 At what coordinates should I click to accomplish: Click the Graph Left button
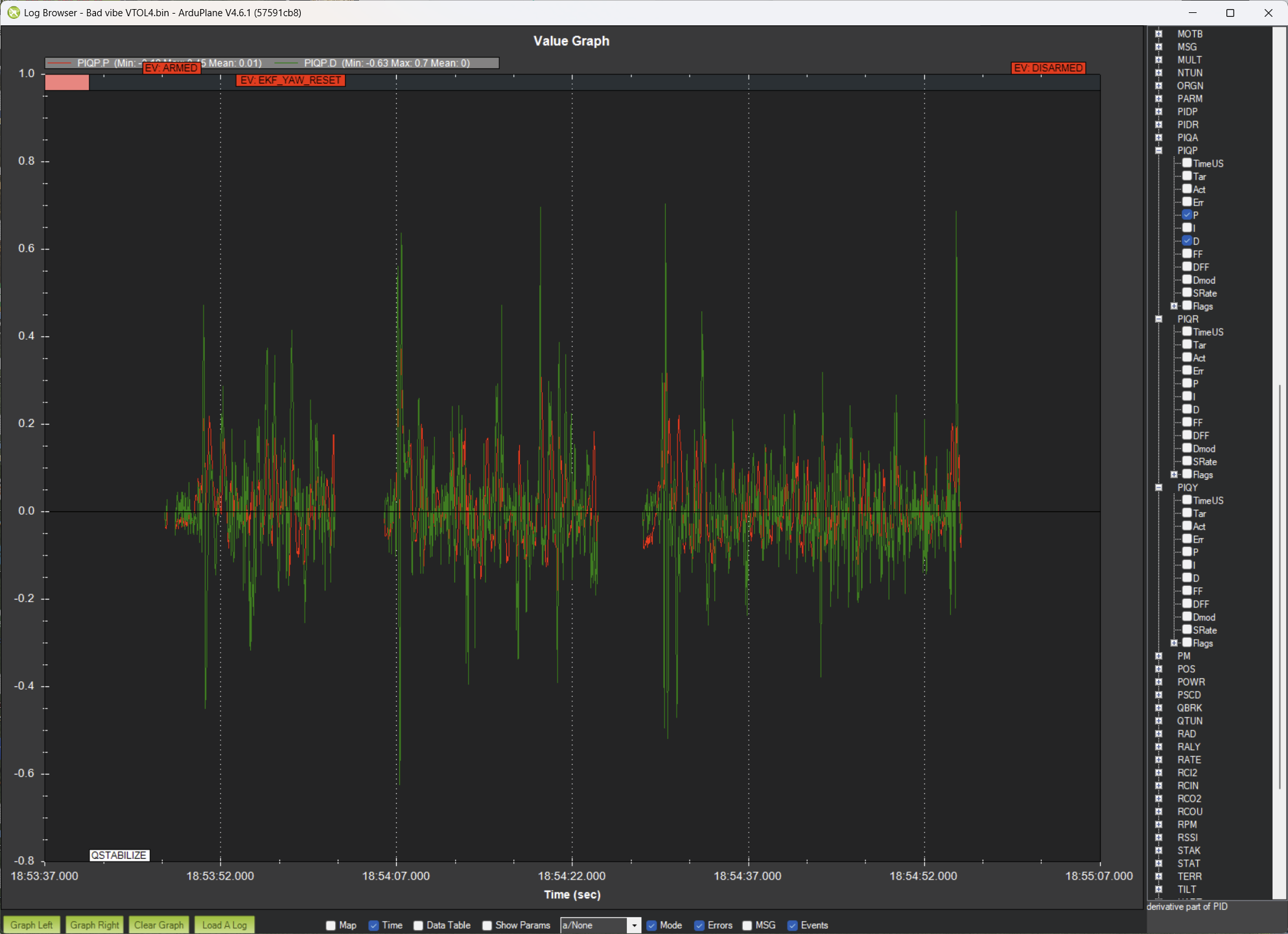pyautogui.click(x=32, y=925)
